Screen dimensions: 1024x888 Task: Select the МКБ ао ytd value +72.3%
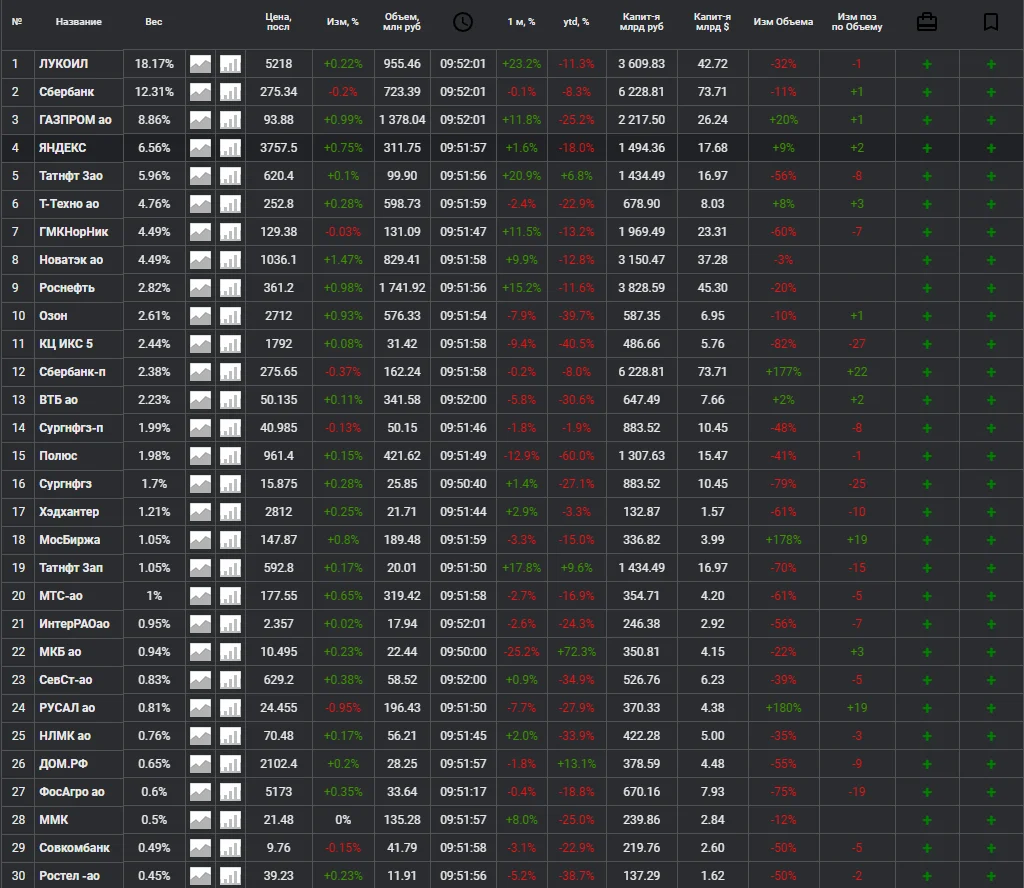(x=576, y=652)
